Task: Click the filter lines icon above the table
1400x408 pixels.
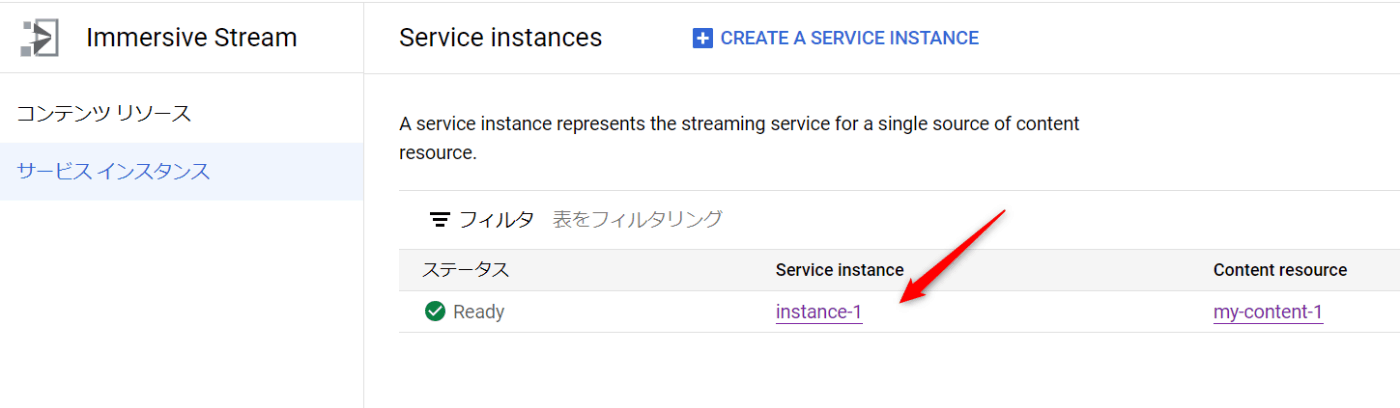Action: click(x=439, y=219)
